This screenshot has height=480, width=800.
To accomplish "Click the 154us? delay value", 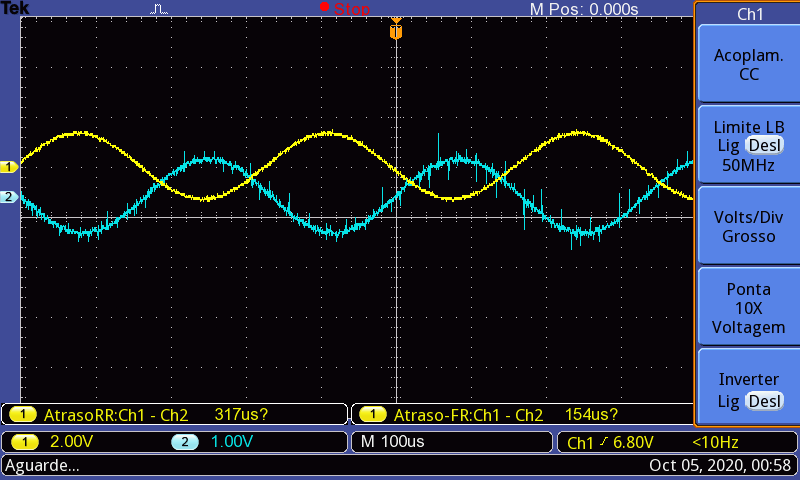I will pyautogui.click(x=591, y=414).
